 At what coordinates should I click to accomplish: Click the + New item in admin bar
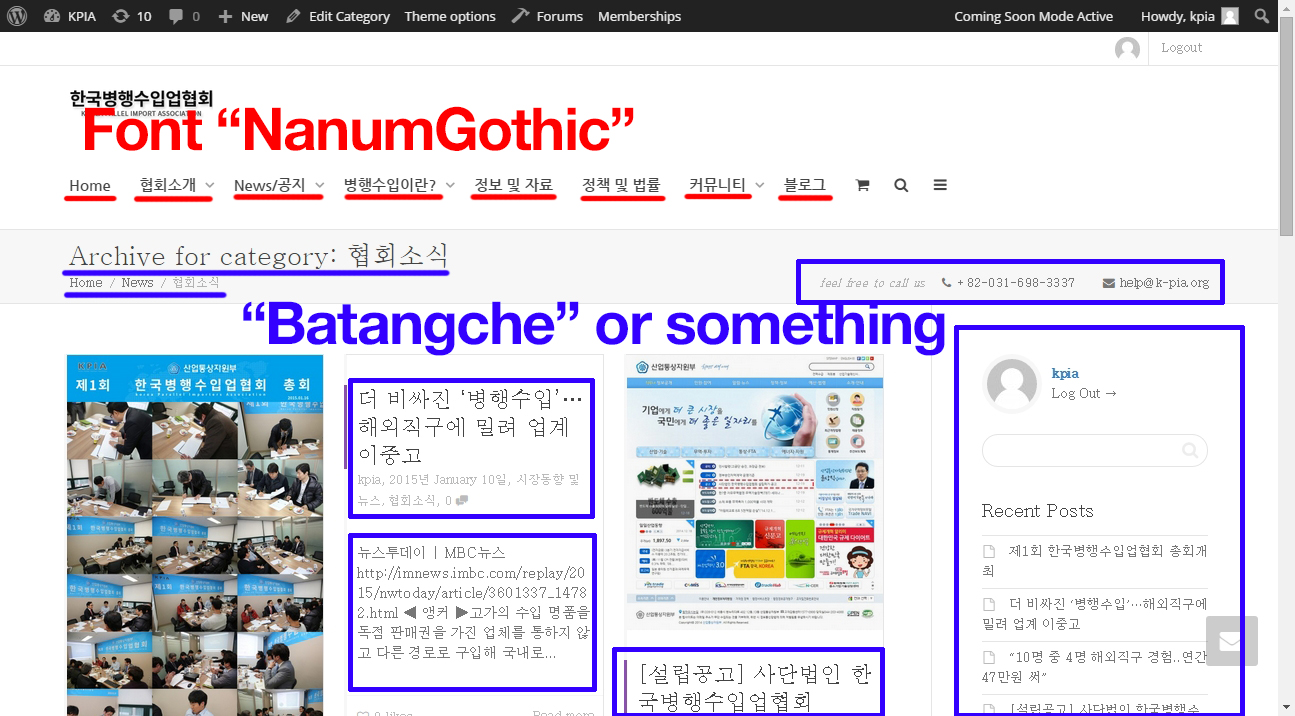243,16
